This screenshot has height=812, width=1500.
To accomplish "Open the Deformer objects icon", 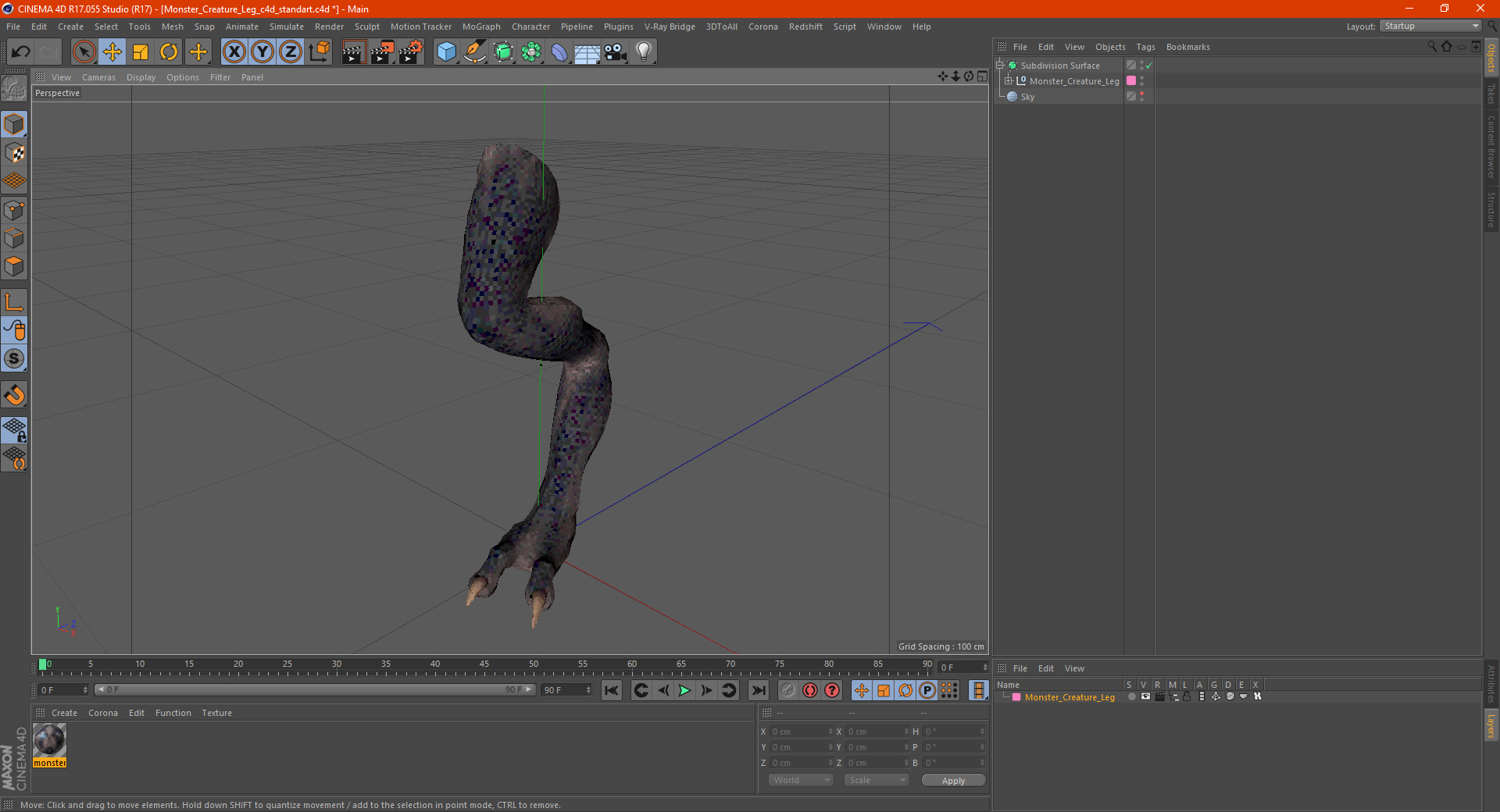I will (559, 52).
